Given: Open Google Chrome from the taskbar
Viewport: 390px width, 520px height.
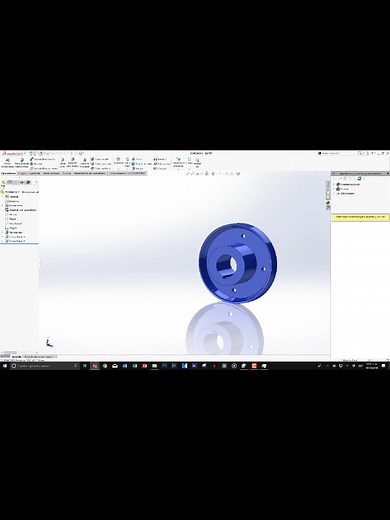Looking at the screenshot, I should tap(105, 366).
